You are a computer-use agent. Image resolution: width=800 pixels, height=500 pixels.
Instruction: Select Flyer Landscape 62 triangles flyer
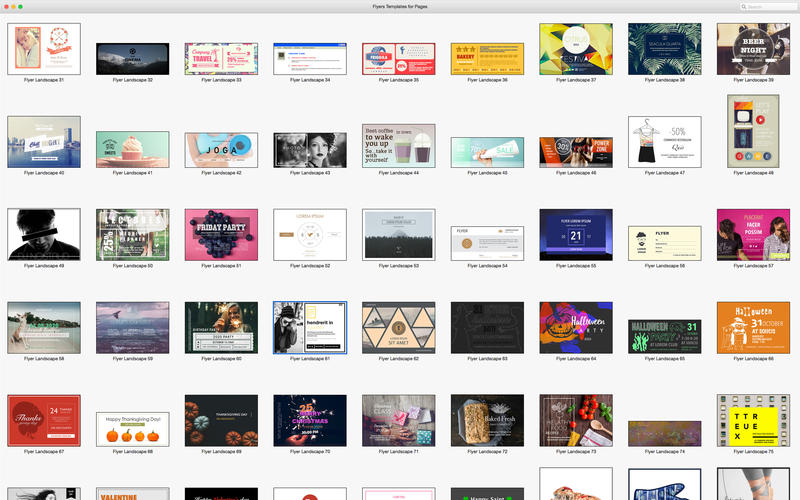pyautogui.click(x=398, y=328)
